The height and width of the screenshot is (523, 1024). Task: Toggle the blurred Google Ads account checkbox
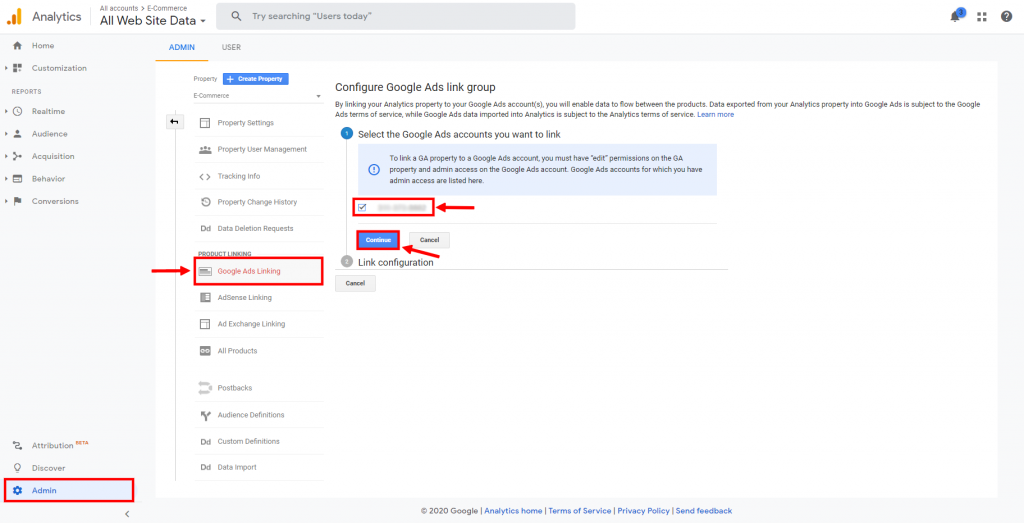coord(362,208)
